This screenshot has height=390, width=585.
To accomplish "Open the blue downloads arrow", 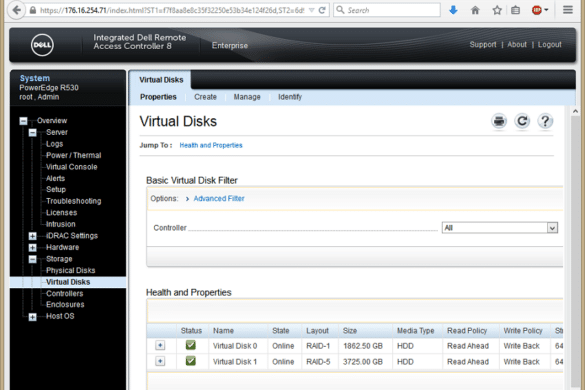I will (453, 10).
